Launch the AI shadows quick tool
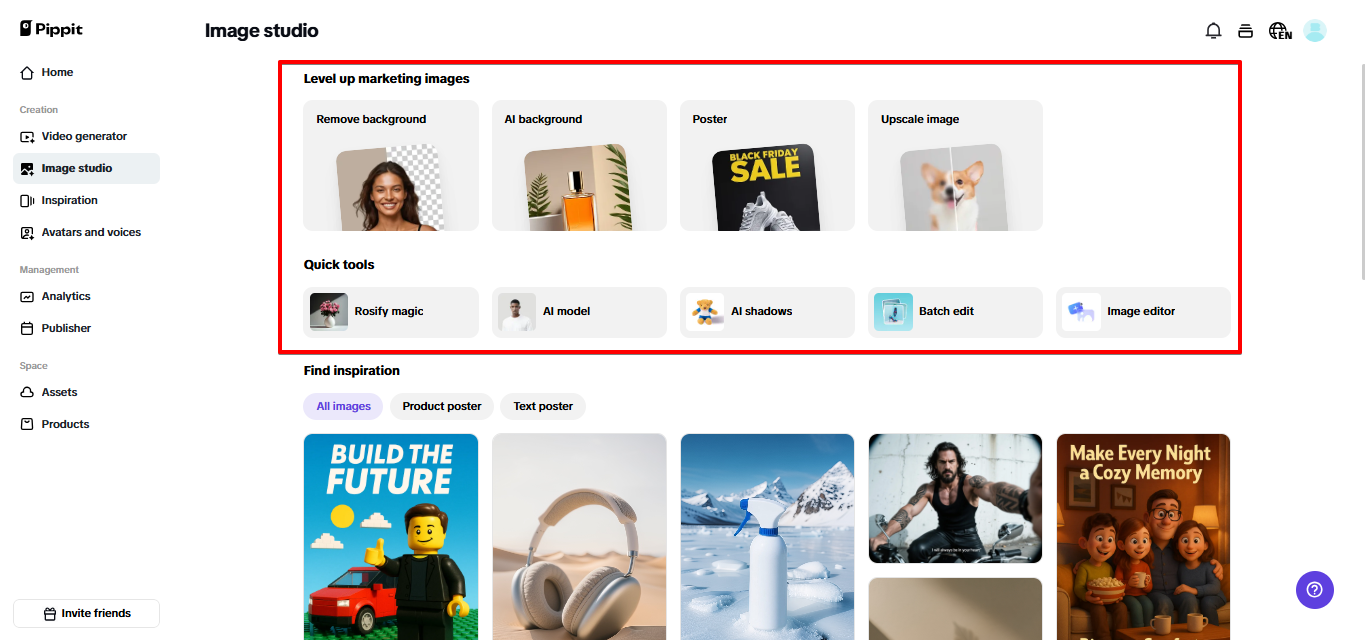The width and height of the screenshot is (1365, 640). pyautogui.click(x=767, y=312)
